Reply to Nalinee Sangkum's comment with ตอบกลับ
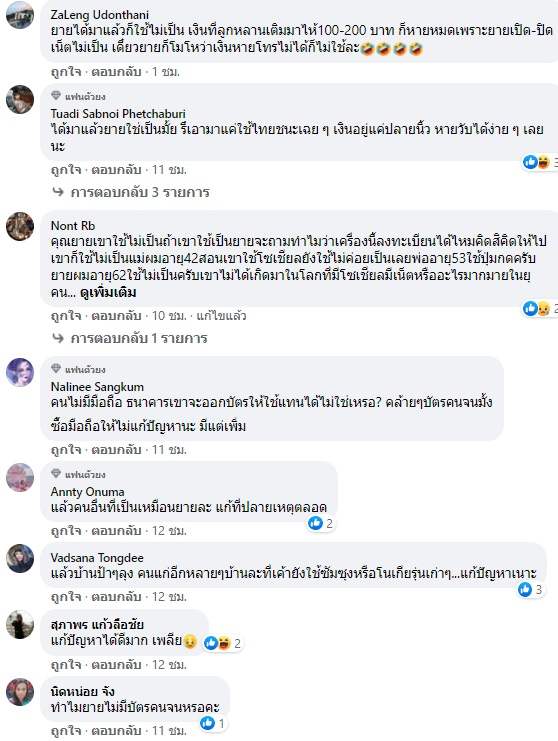This screenshot has width=558, height=741. click(116, 449)
